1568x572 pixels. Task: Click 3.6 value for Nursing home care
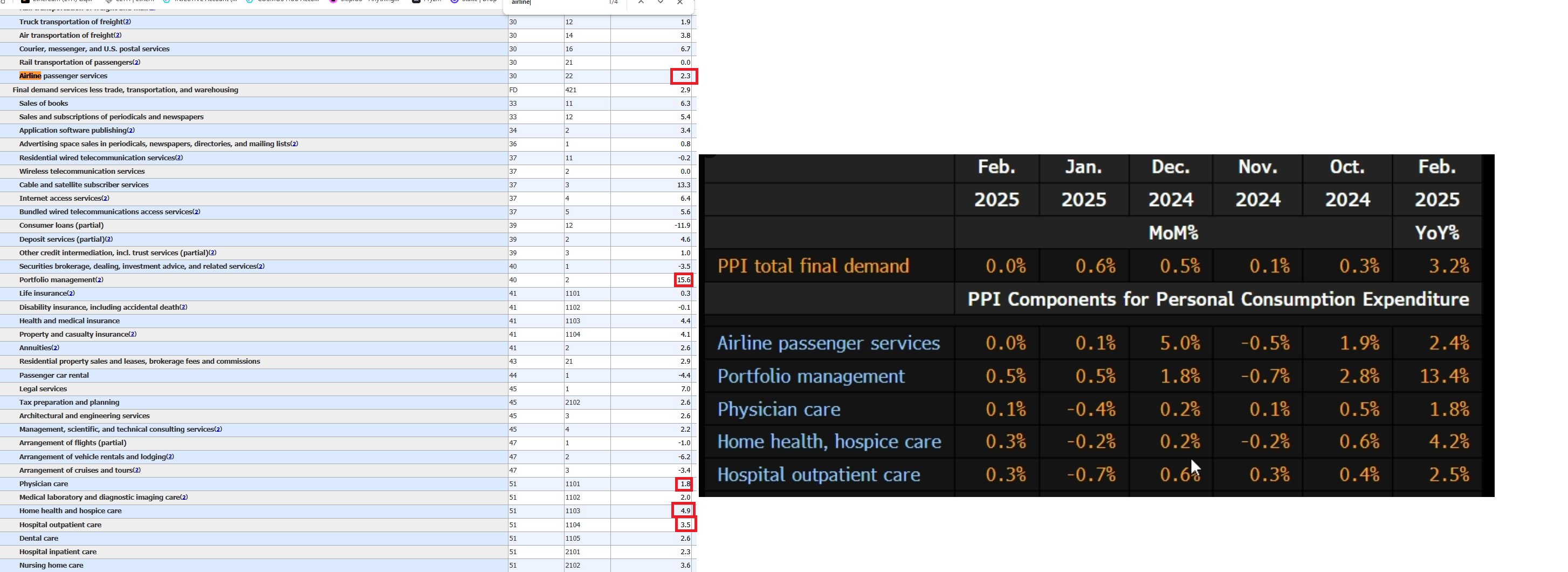click(685, 566)
